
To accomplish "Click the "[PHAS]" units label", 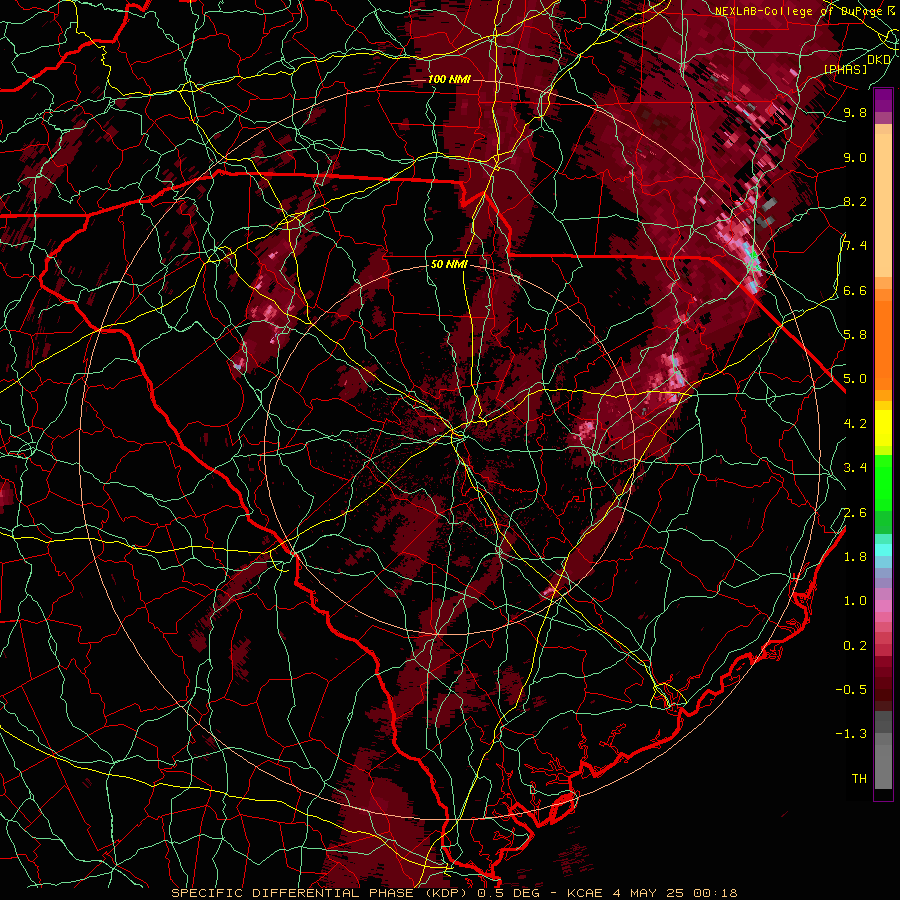I will tap(845, 69).
